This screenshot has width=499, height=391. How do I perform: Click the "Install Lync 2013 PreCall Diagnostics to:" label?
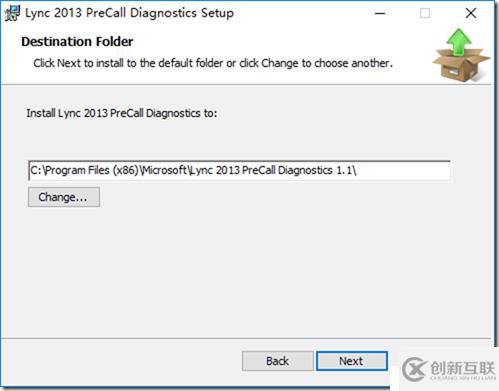pos(122,113)
